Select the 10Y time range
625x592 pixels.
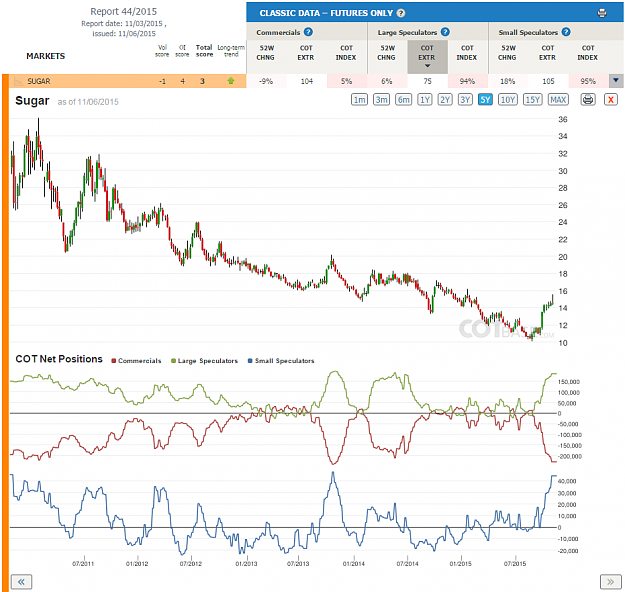(508, 100)
